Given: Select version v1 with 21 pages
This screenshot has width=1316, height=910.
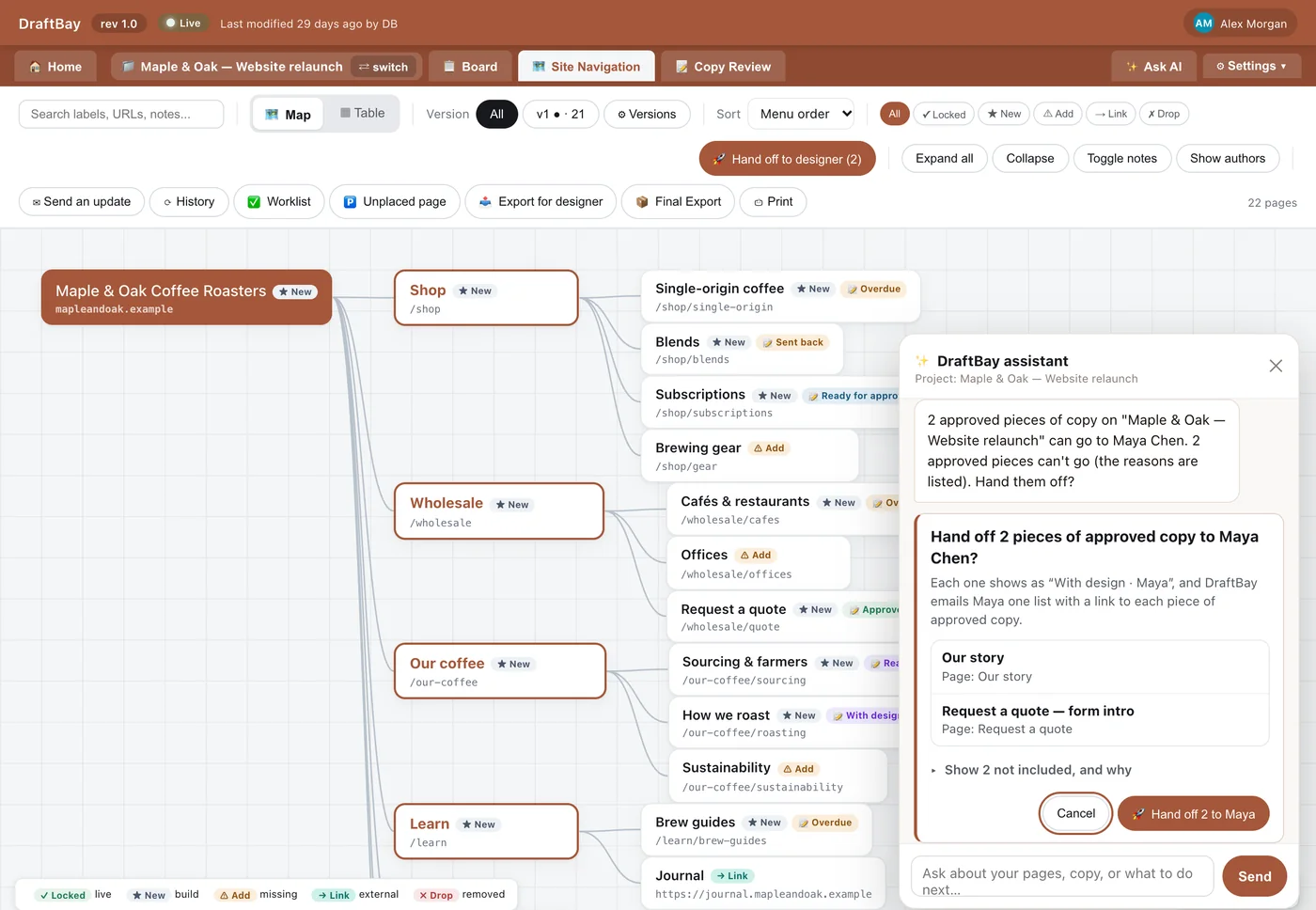Looking at the screenshot, I should (560, 114).
